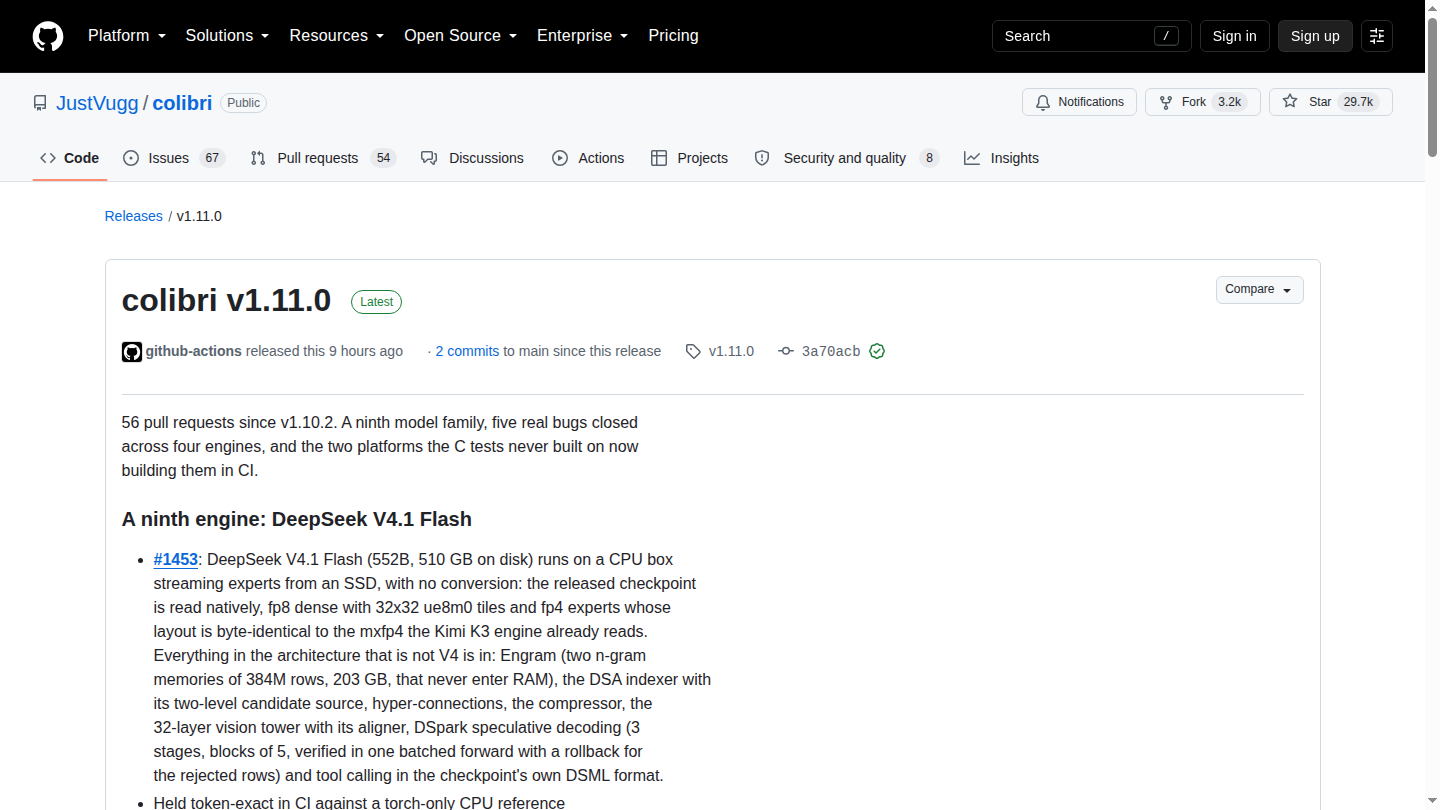Click the commit icon beside 3a70acb
This screenshot has width=1440, height=810.
pyautogui.click(x=786, y=351)
